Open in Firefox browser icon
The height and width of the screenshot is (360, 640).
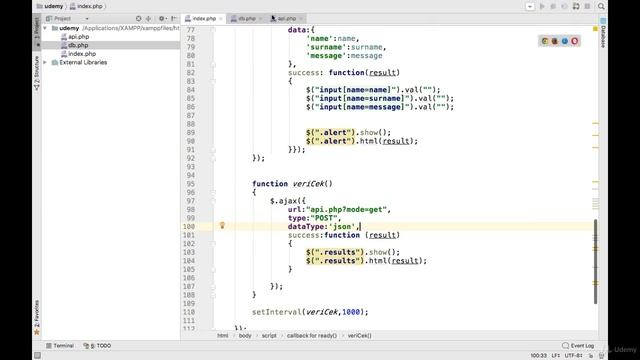[x=555, y=41]
